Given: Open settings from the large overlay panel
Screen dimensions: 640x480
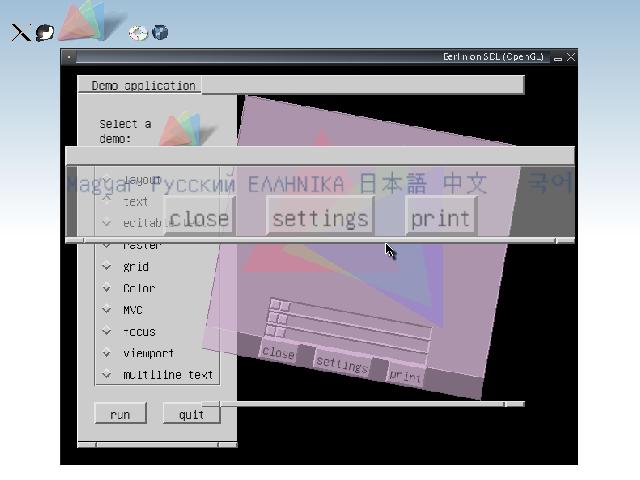Looking at the screenshot, I should 320,218.
